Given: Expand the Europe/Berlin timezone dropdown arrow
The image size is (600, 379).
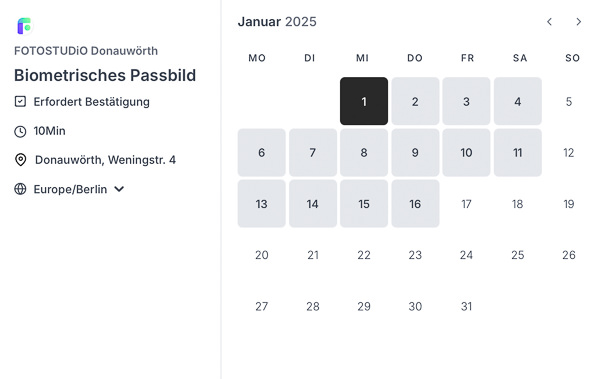Looking at the screenshot, I should tap(119, 189).
